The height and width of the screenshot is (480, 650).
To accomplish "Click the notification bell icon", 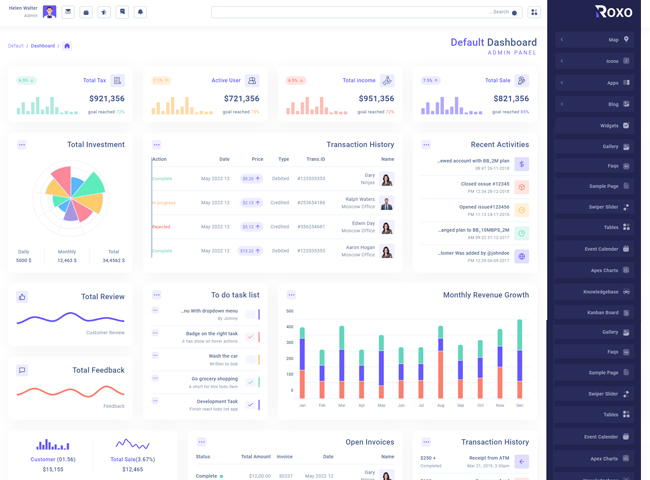I will pos(140,12).
